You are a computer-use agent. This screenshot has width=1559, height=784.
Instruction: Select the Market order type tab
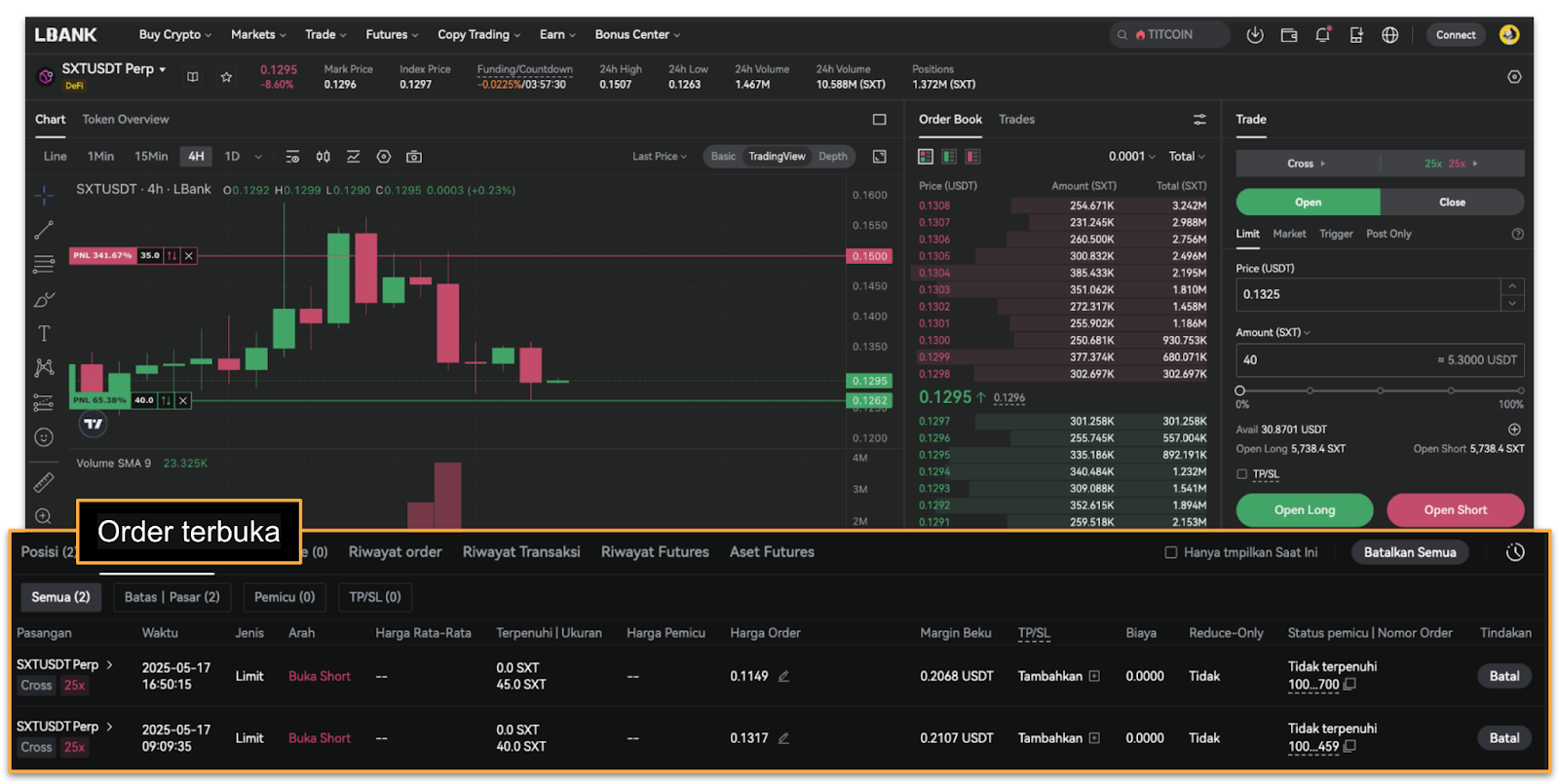pos(1289,235)
